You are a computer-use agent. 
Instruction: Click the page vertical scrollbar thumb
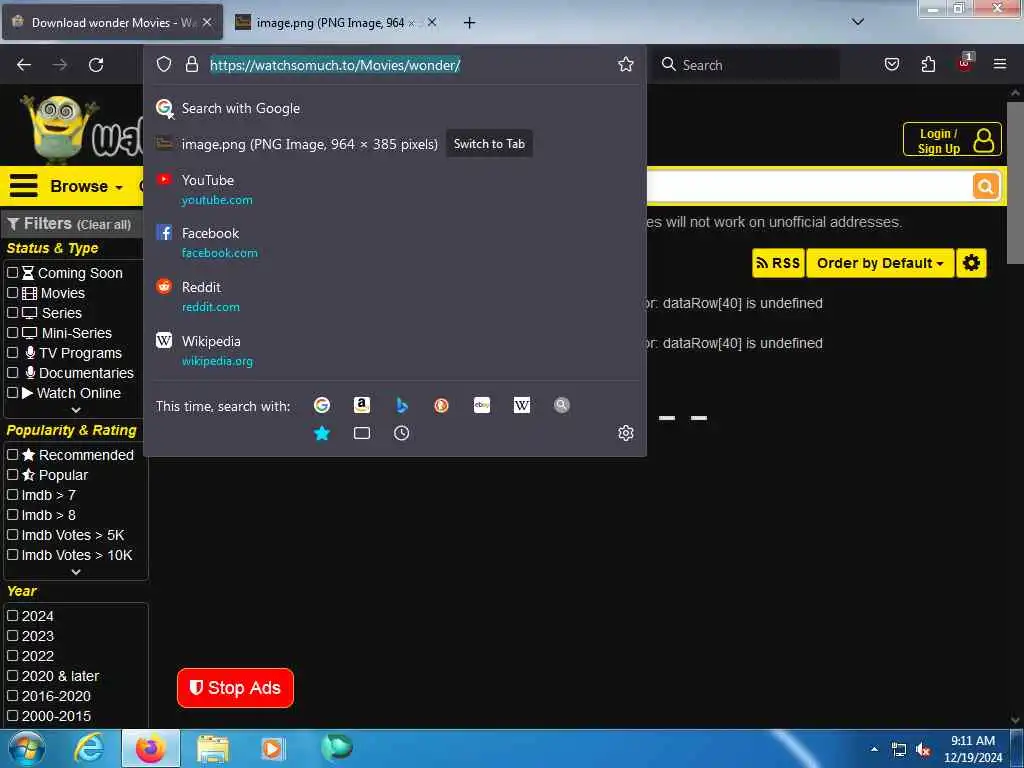(1015, 183)
